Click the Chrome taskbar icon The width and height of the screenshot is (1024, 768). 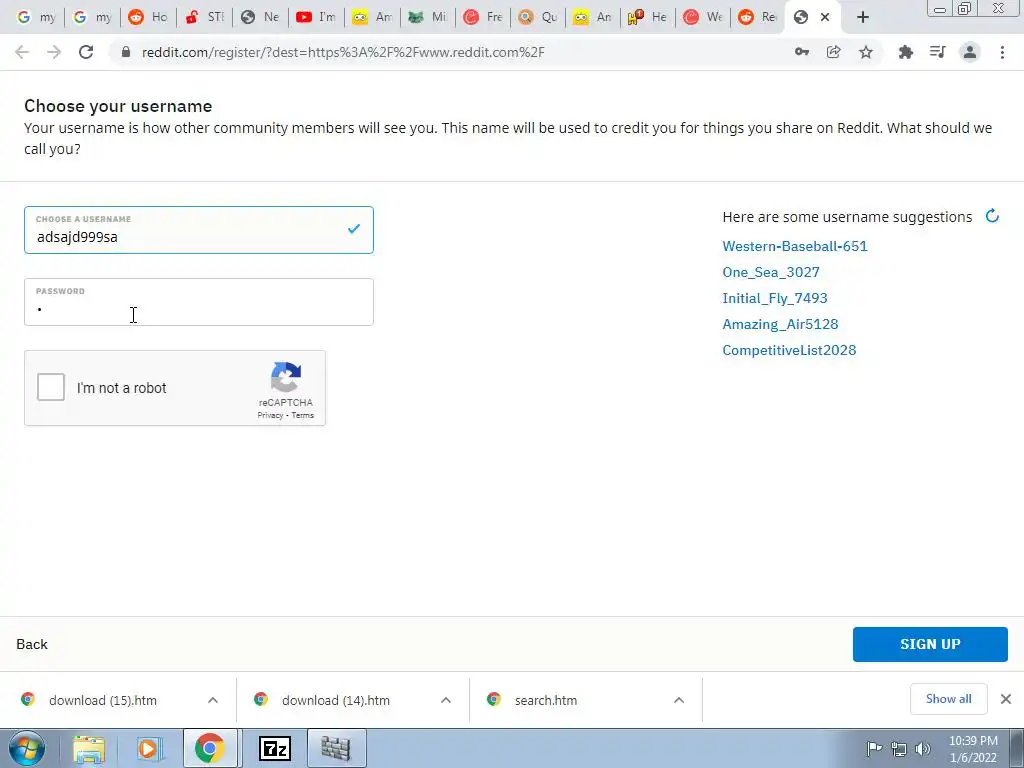pyautogui.click(x=210, y=748)
